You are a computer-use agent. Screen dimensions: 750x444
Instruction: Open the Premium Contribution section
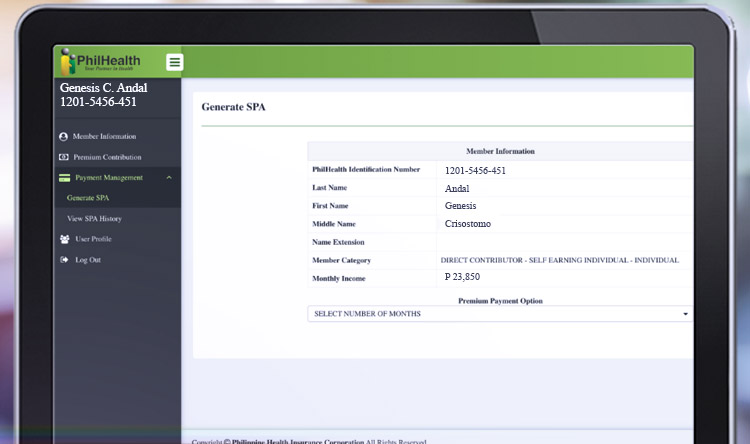coord(107,157)
